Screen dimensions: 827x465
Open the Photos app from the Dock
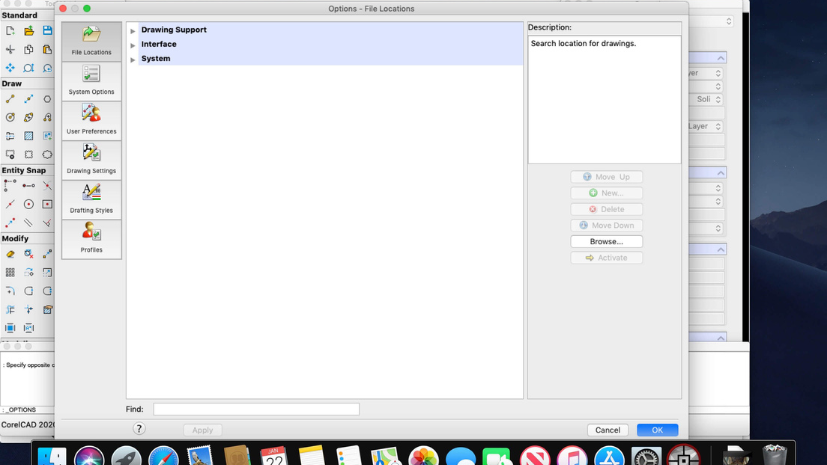point(424,457)
